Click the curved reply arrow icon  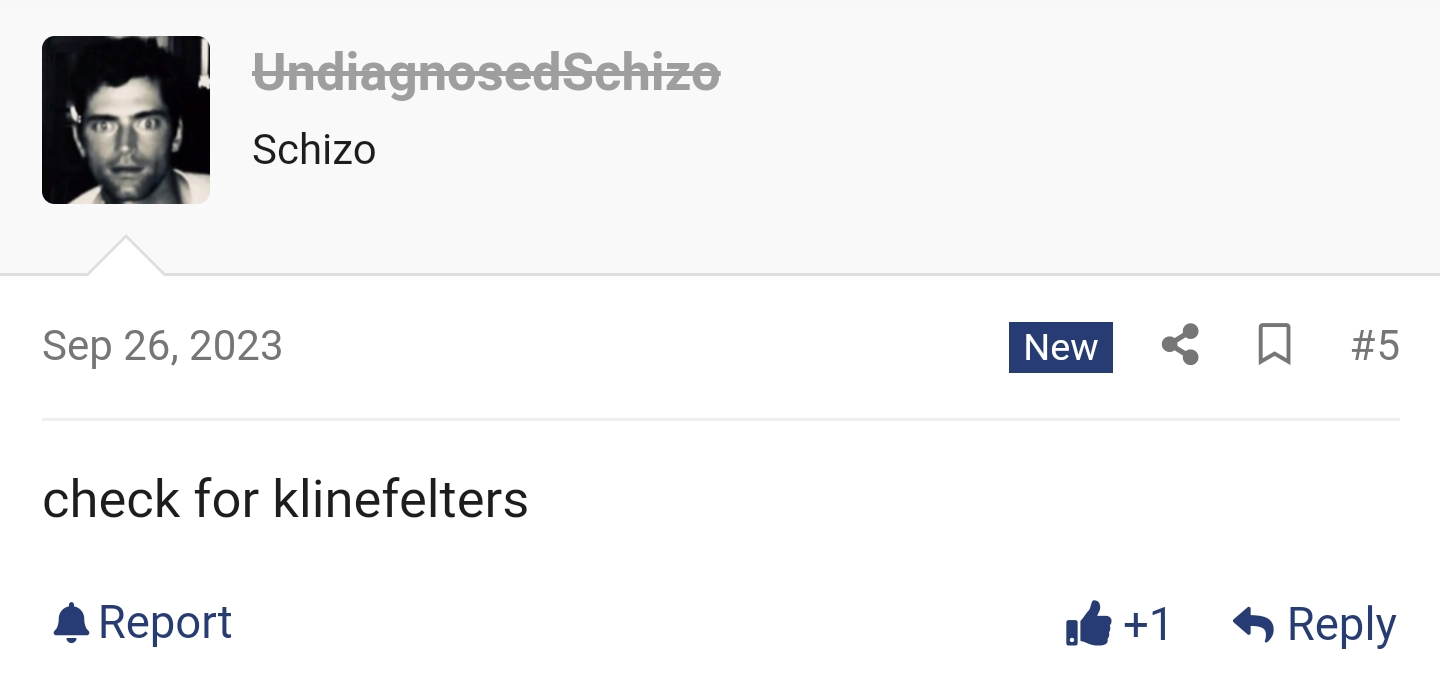point(1253,624)
